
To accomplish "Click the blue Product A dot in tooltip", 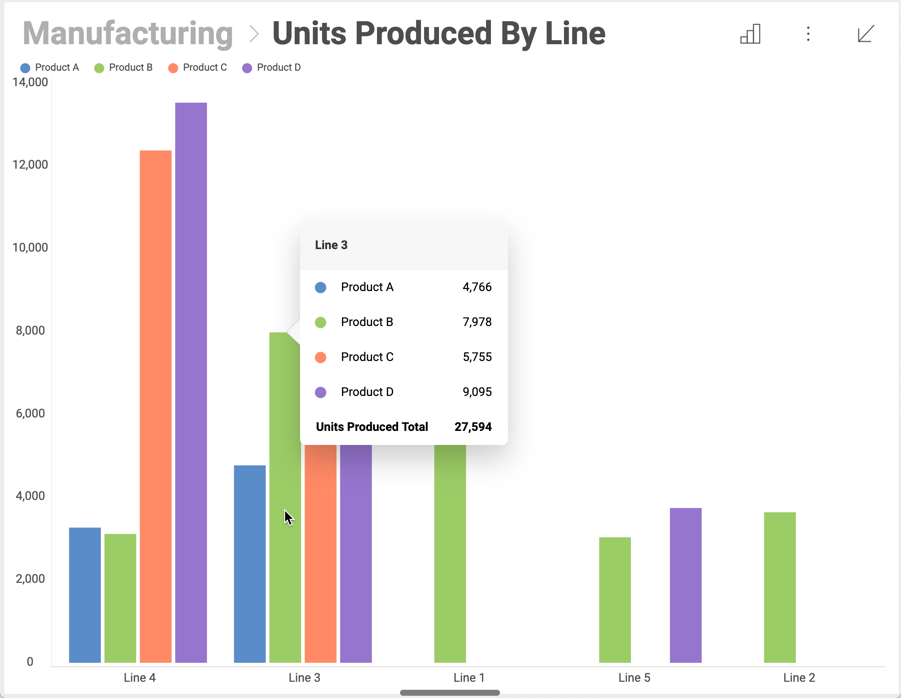I will click(321, 287).
